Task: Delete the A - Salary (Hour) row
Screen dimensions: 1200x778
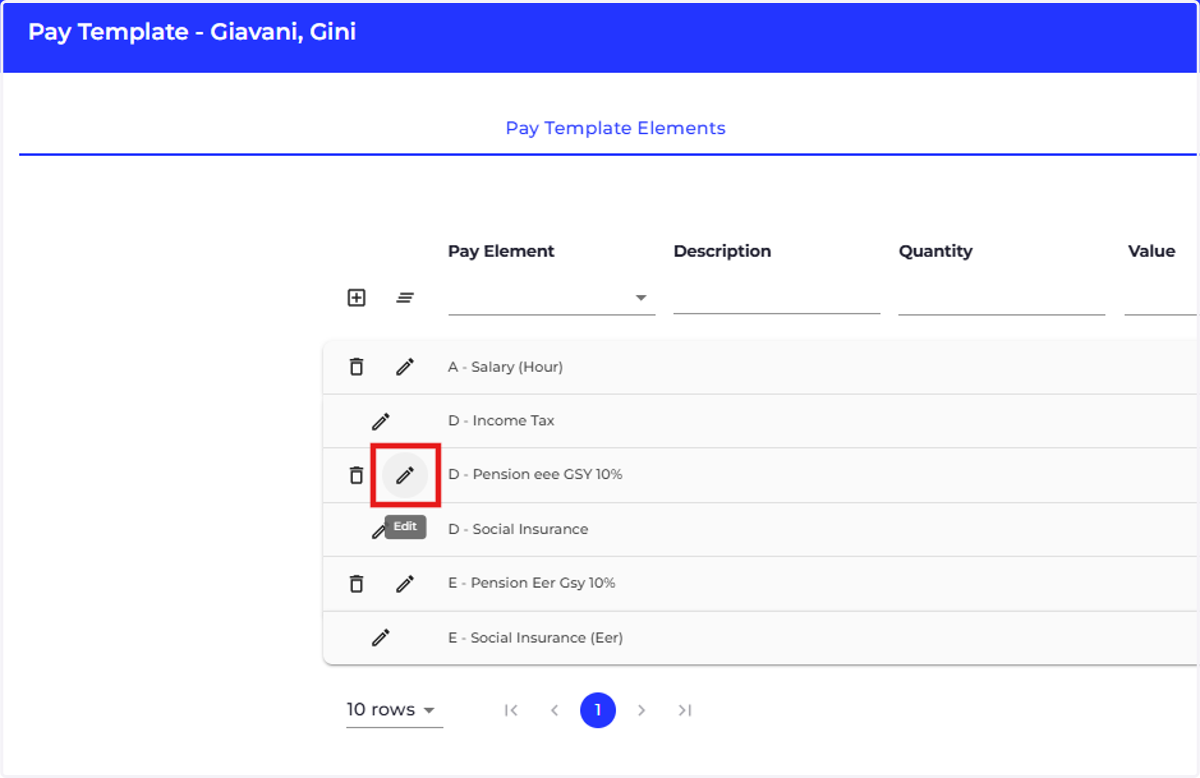Action: 356,367
